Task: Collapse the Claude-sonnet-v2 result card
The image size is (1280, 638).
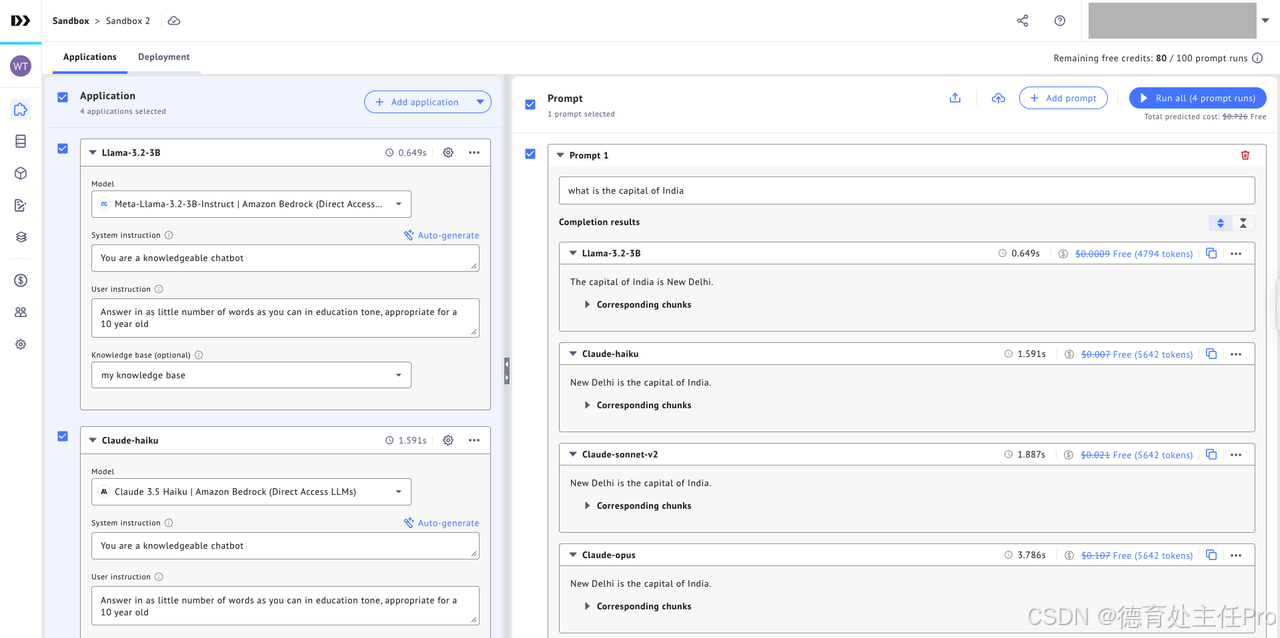Action: point(573,454)
